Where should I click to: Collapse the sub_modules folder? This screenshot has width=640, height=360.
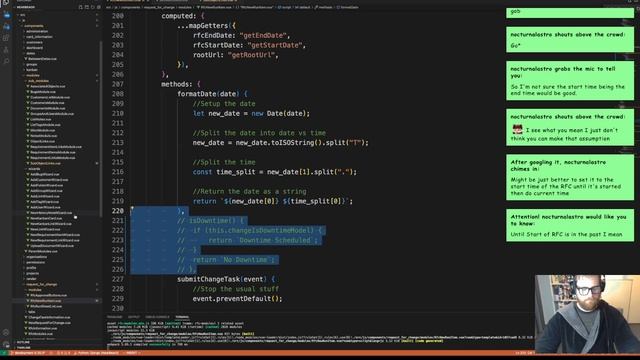[x=37, y=81]
